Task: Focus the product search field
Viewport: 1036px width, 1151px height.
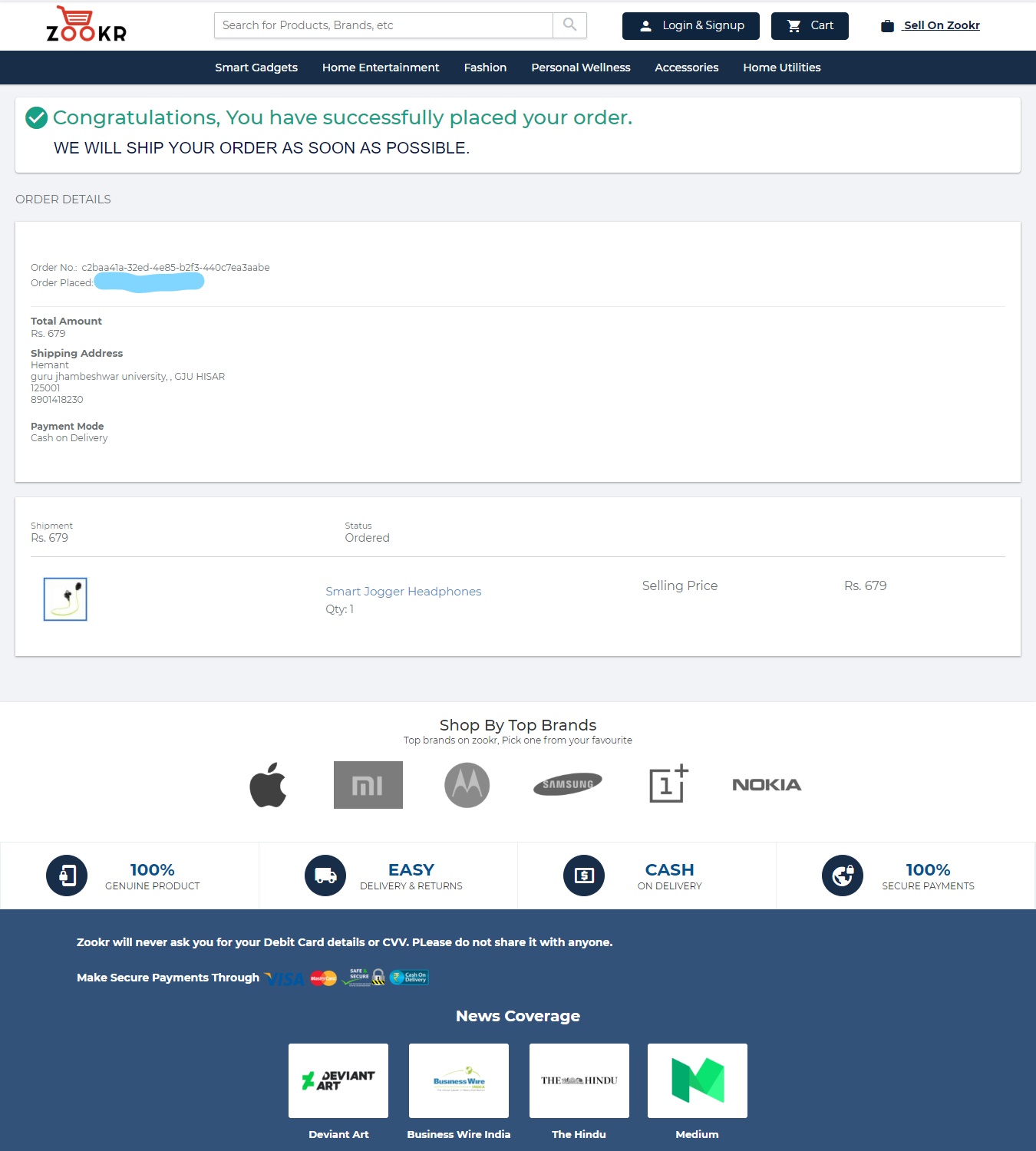Action: pos(383,25)
